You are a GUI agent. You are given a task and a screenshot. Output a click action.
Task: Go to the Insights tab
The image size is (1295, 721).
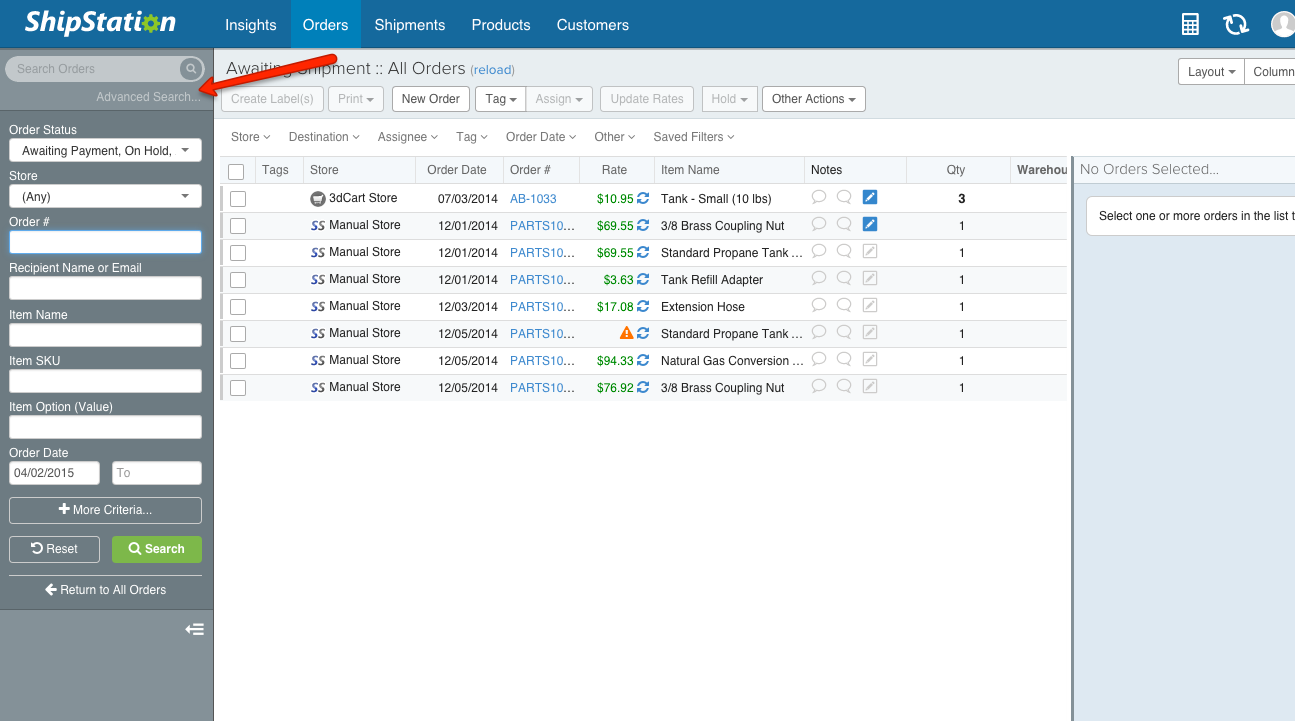(x=250, y=25)
